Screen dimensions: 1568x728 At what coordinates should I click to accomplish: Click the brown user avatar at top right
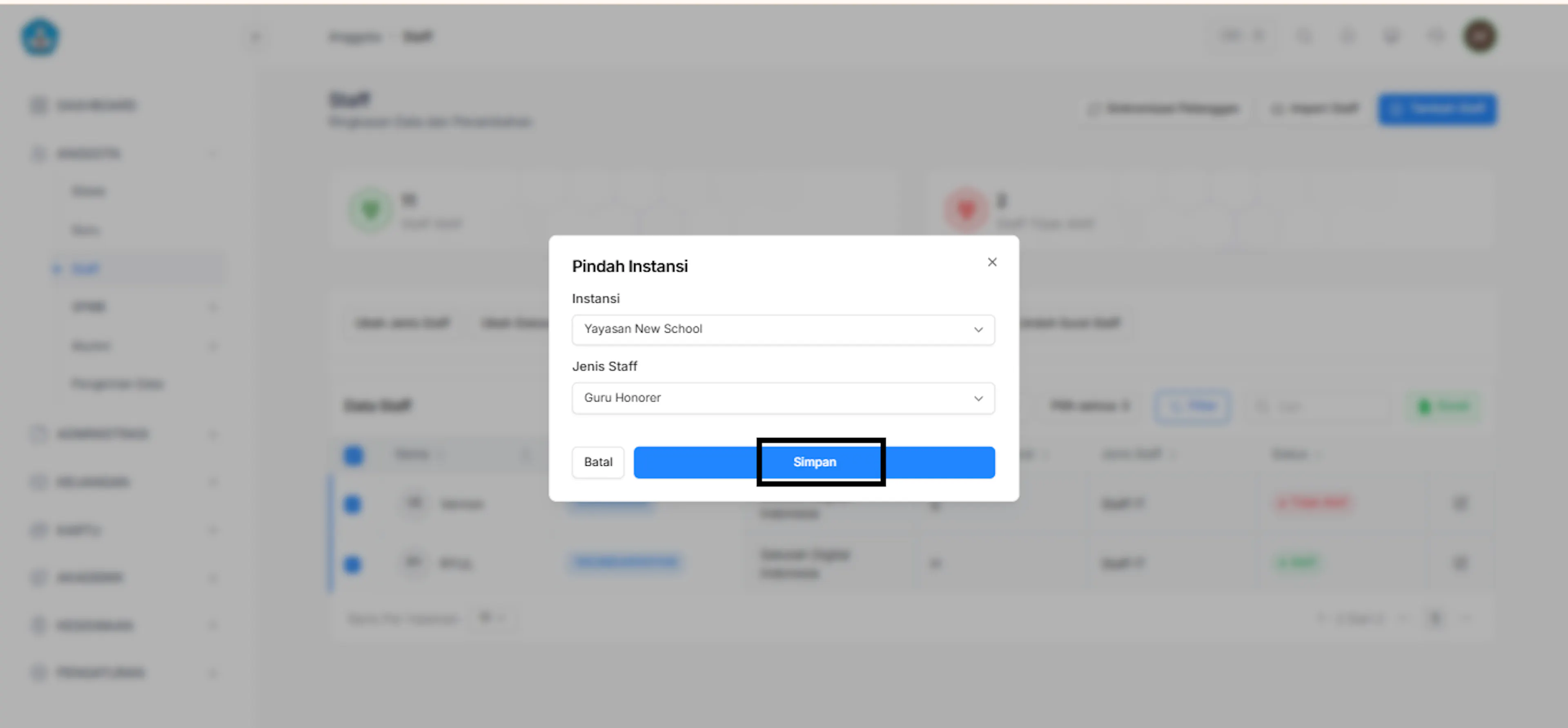point(1480,36)
